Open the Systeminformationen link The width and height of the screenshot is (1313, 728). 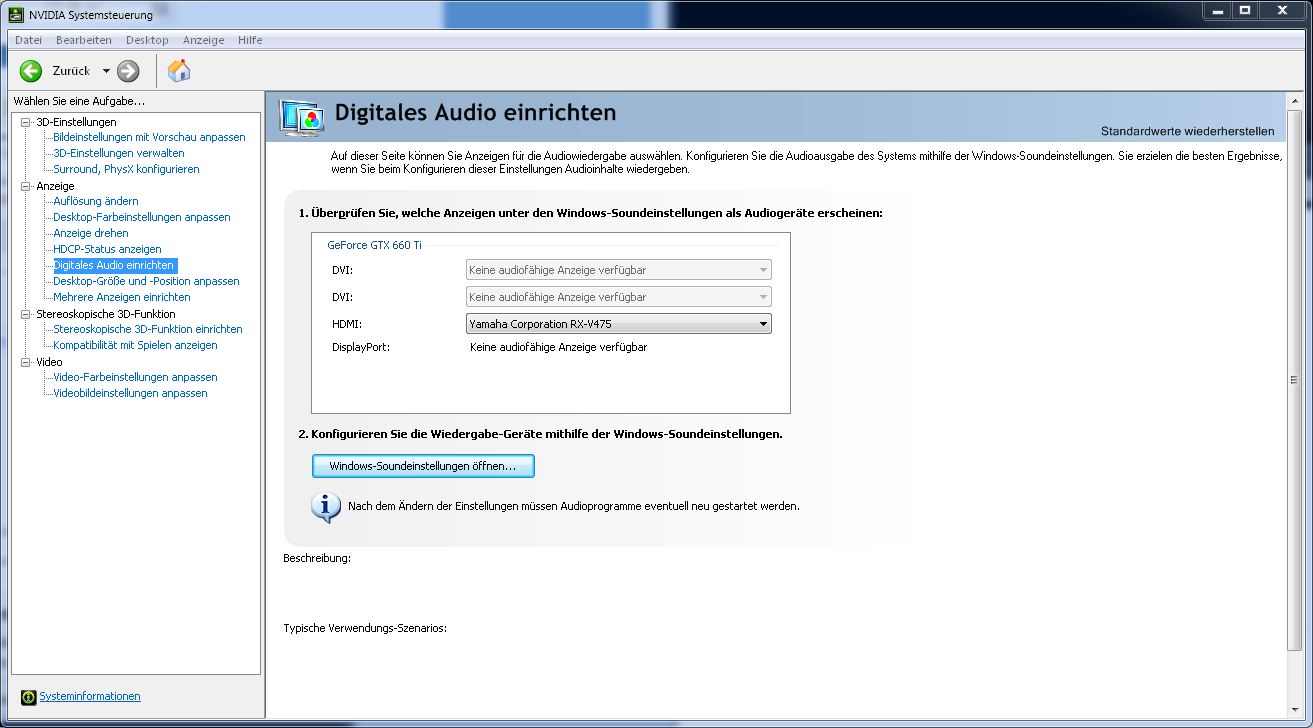coord(90,696)
